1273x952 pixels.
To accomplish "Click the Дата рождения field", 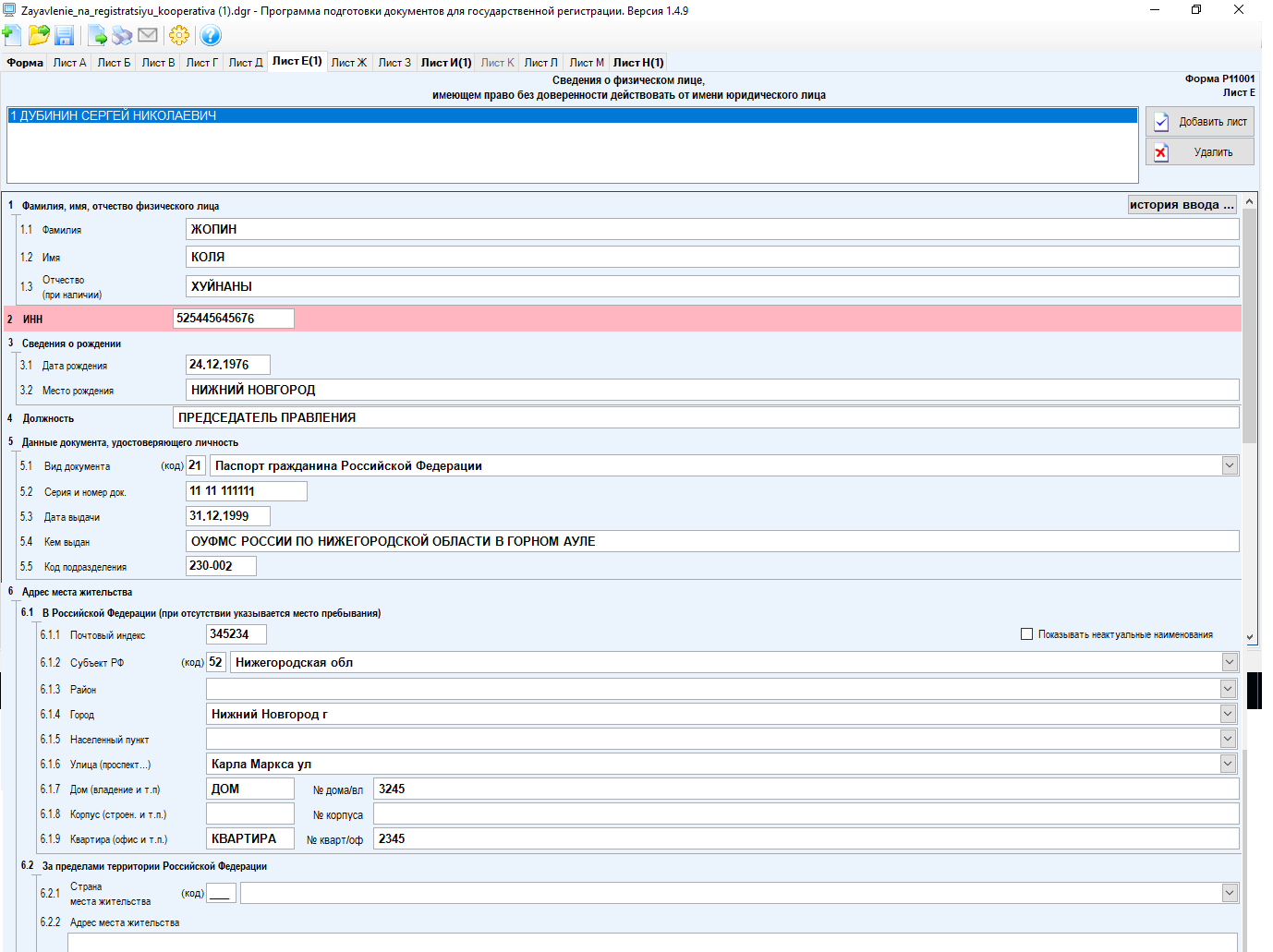I will pyautogui.click(x=228, y=365).
